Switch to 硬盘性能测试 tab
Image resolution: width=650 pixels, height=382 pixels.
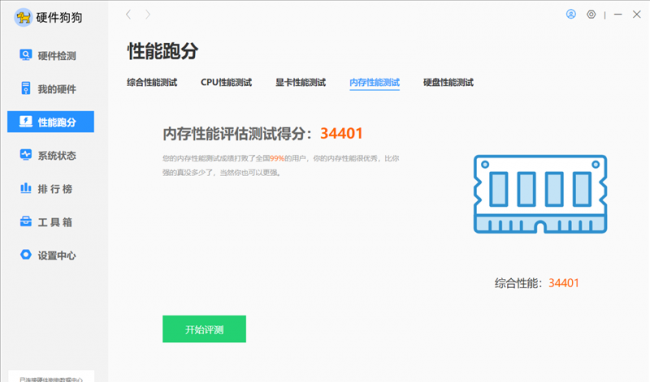449,82
